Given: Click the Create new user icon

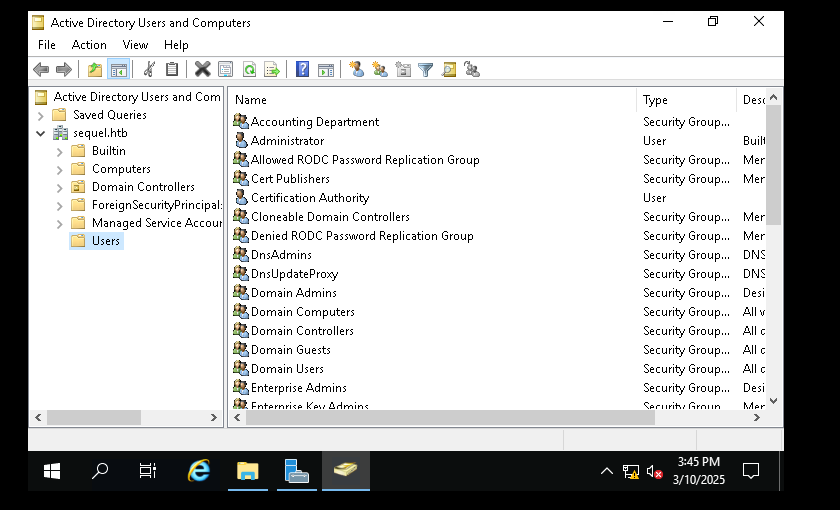Looking at the screenshot, I should (x=356, y=69).
